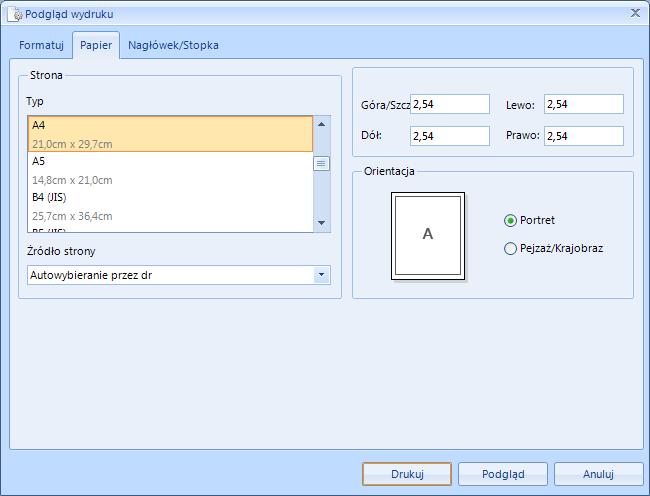The height and width of the screenshot is (496, 650).
Task: Click the print preview title bar icon
Action: (15, 14)
